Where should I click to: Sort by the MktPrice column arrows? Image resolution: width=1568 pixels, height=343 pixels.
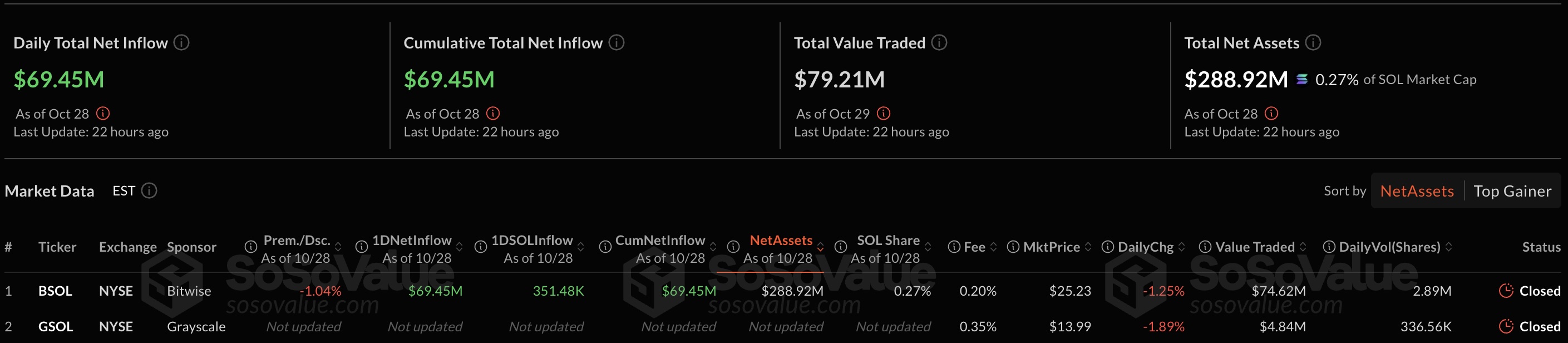click(x=1088, y=247)
